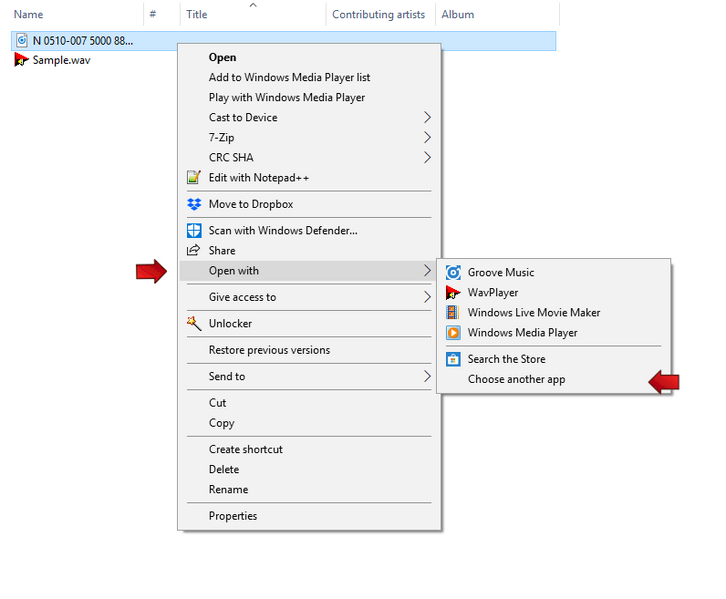Expand the Give access to arrow

[427, 297]
